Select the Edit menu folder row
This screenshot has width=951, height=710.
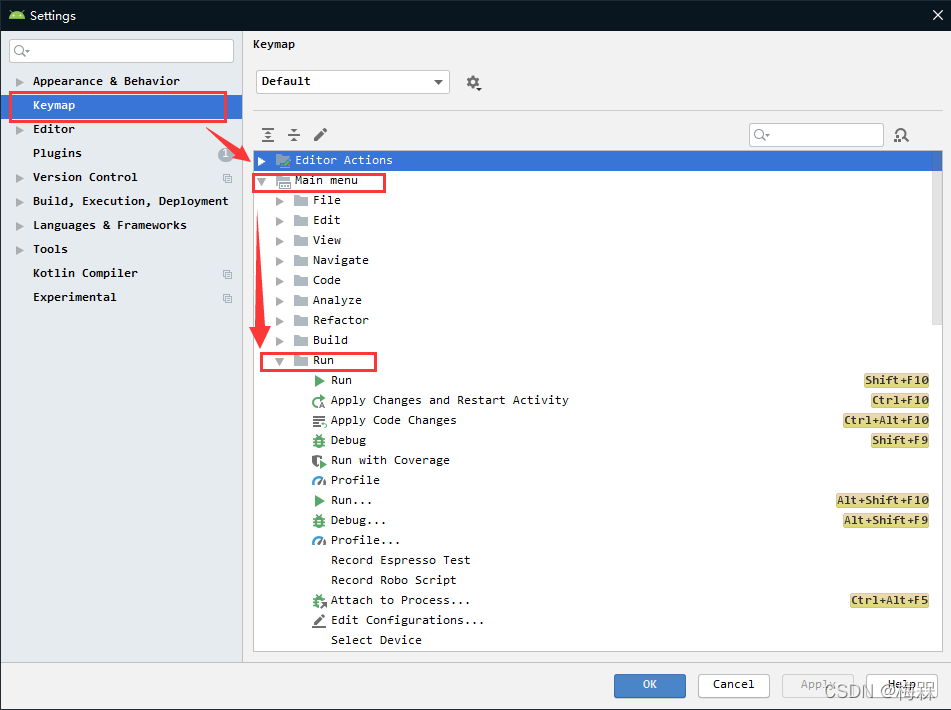tap(593, 221)
